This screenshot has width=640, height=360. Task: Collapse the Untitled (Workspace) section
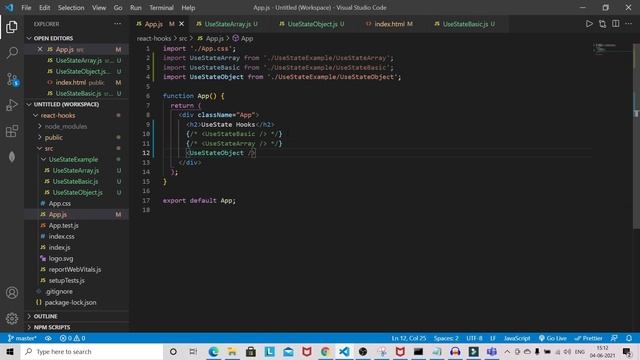66,104
